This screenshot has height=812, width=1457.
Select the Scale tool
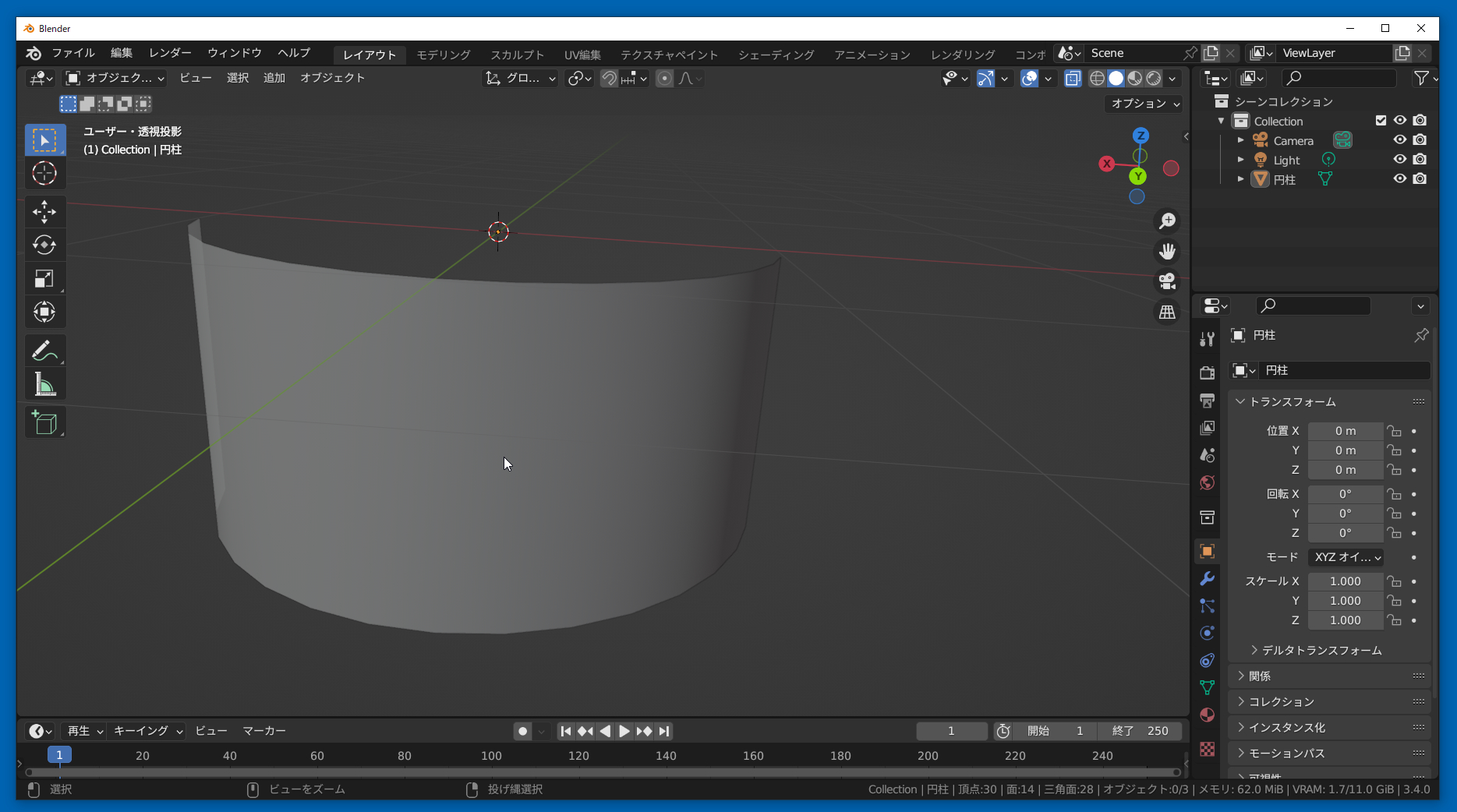tap(44, 279)
